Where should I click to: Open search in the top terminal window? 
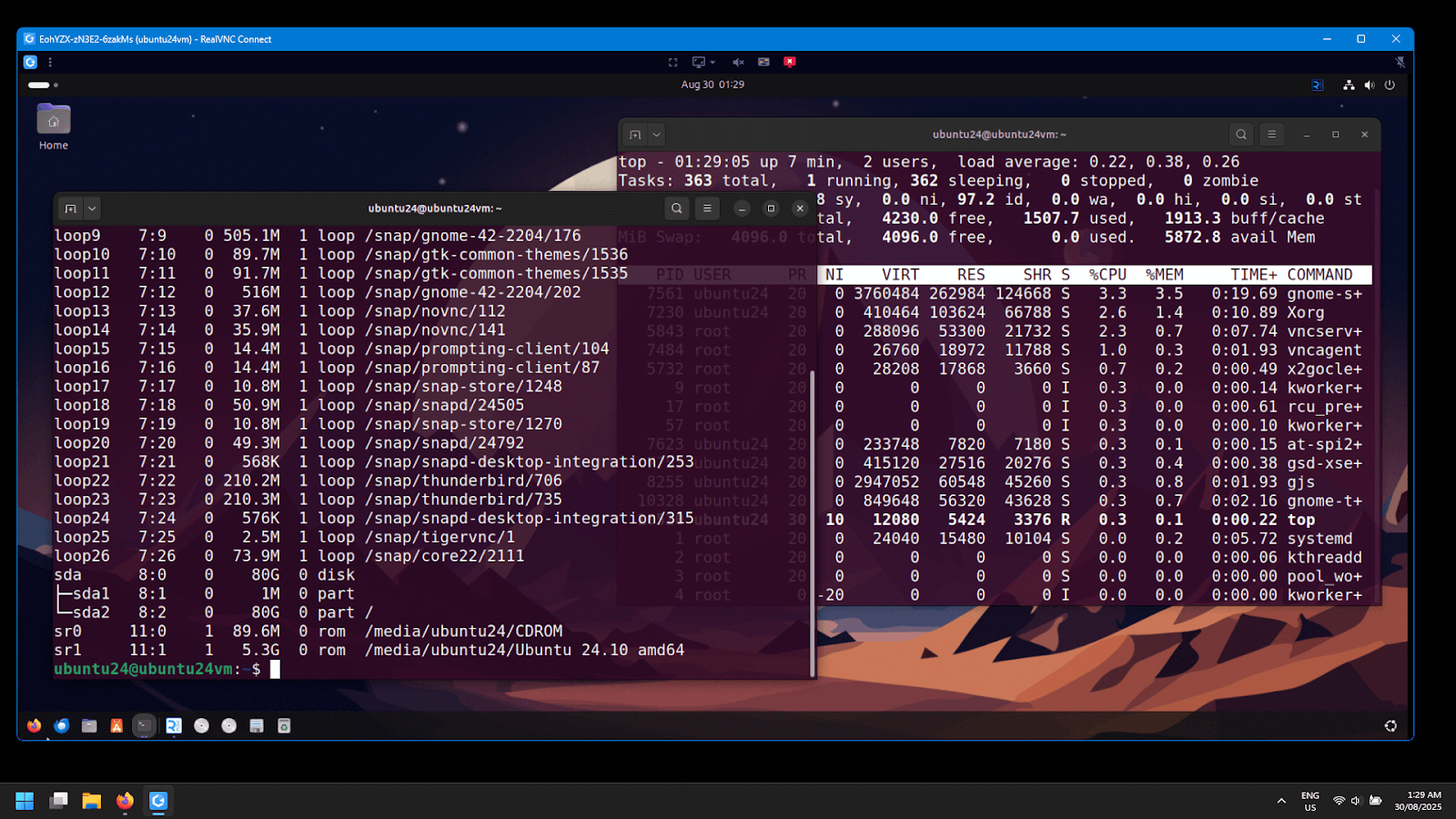(x=1241, y=135)
